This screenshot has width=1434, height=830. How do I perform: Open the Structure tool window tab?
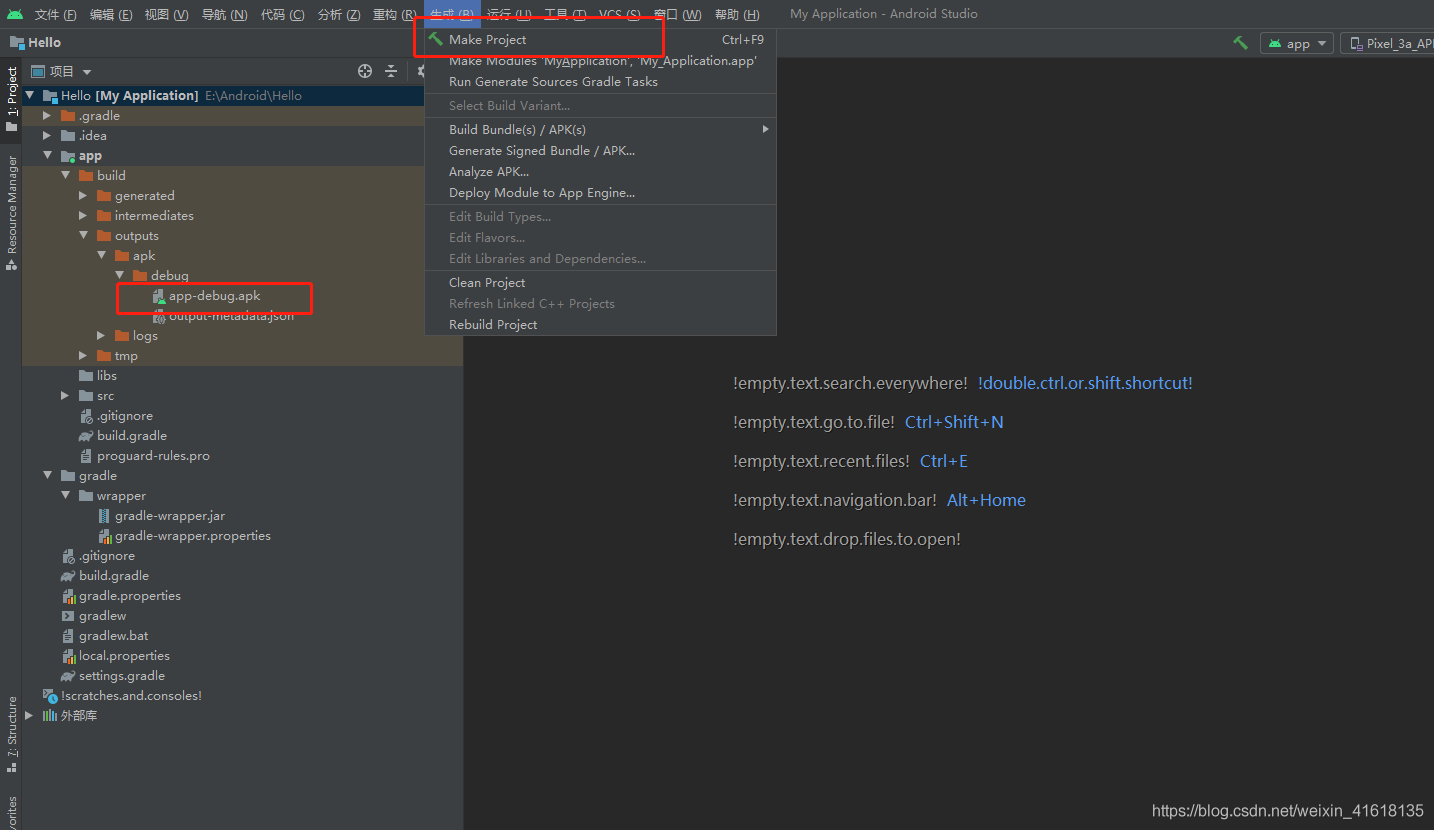pos(12,734)
